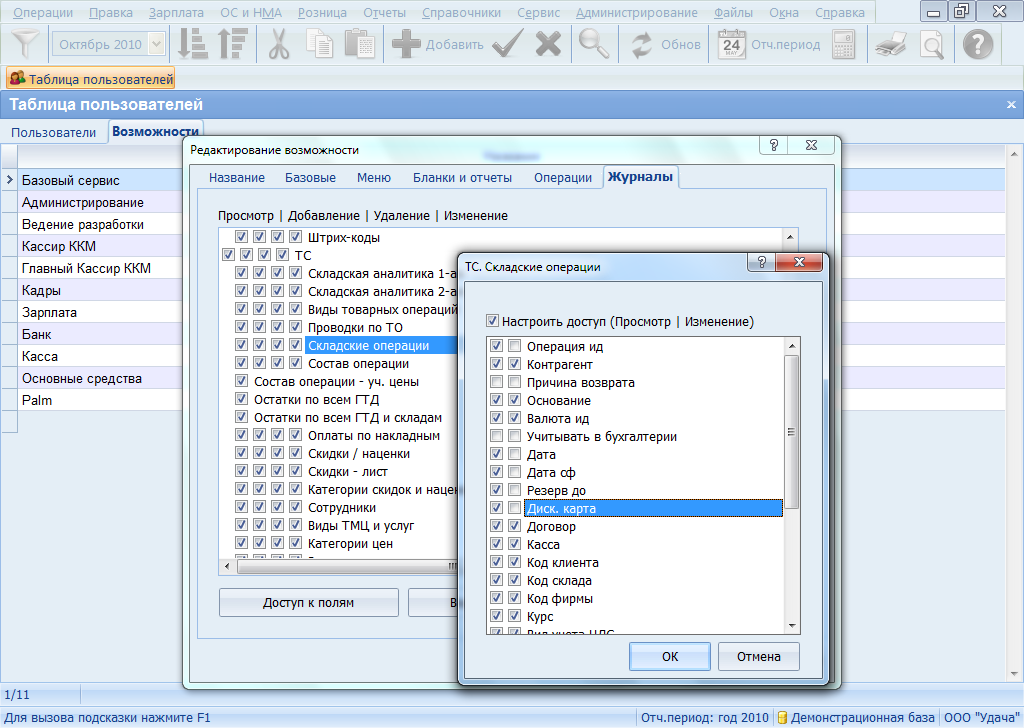This screenshot has width=1024, height=728.
Task: Select 'Кассир ККМ' row in the table
Action: tap(59, 247)
